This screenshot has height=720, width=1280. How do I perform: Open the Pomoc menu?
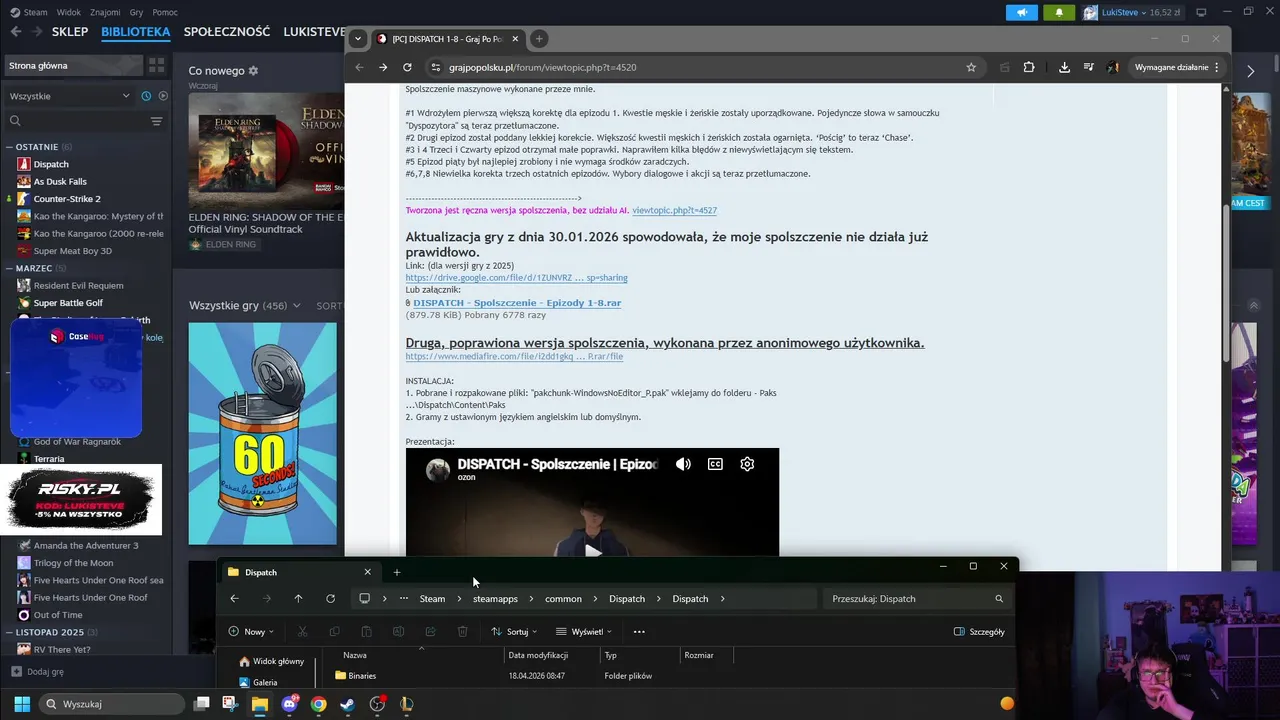(x=165, y=12)
